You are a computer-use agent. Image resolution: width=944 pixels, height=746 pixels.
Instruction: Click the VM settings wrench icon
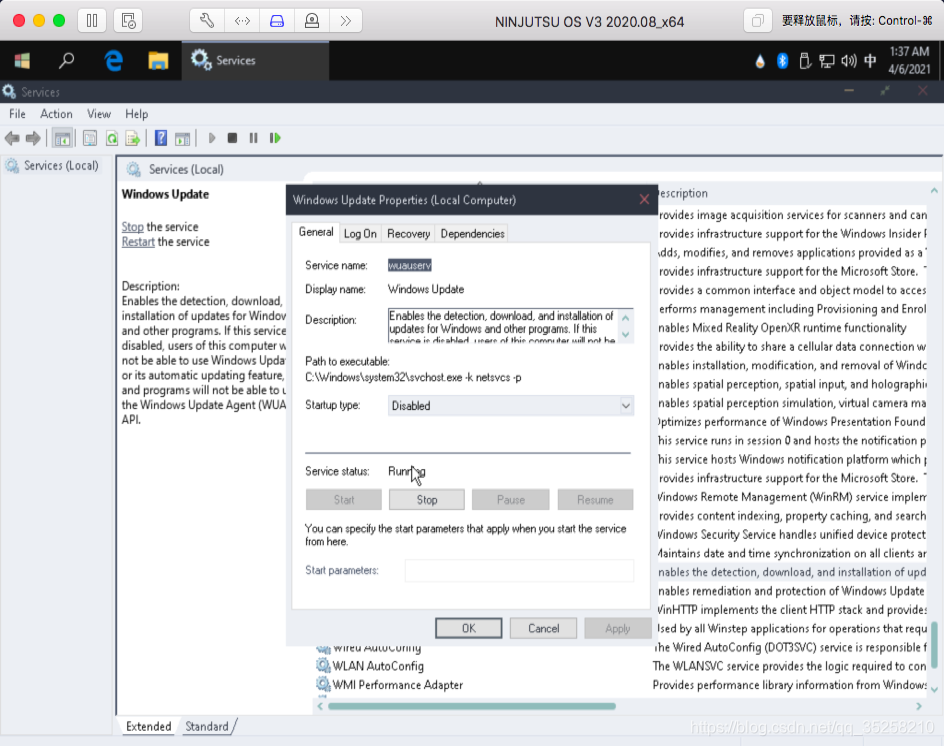click(207, 20)
